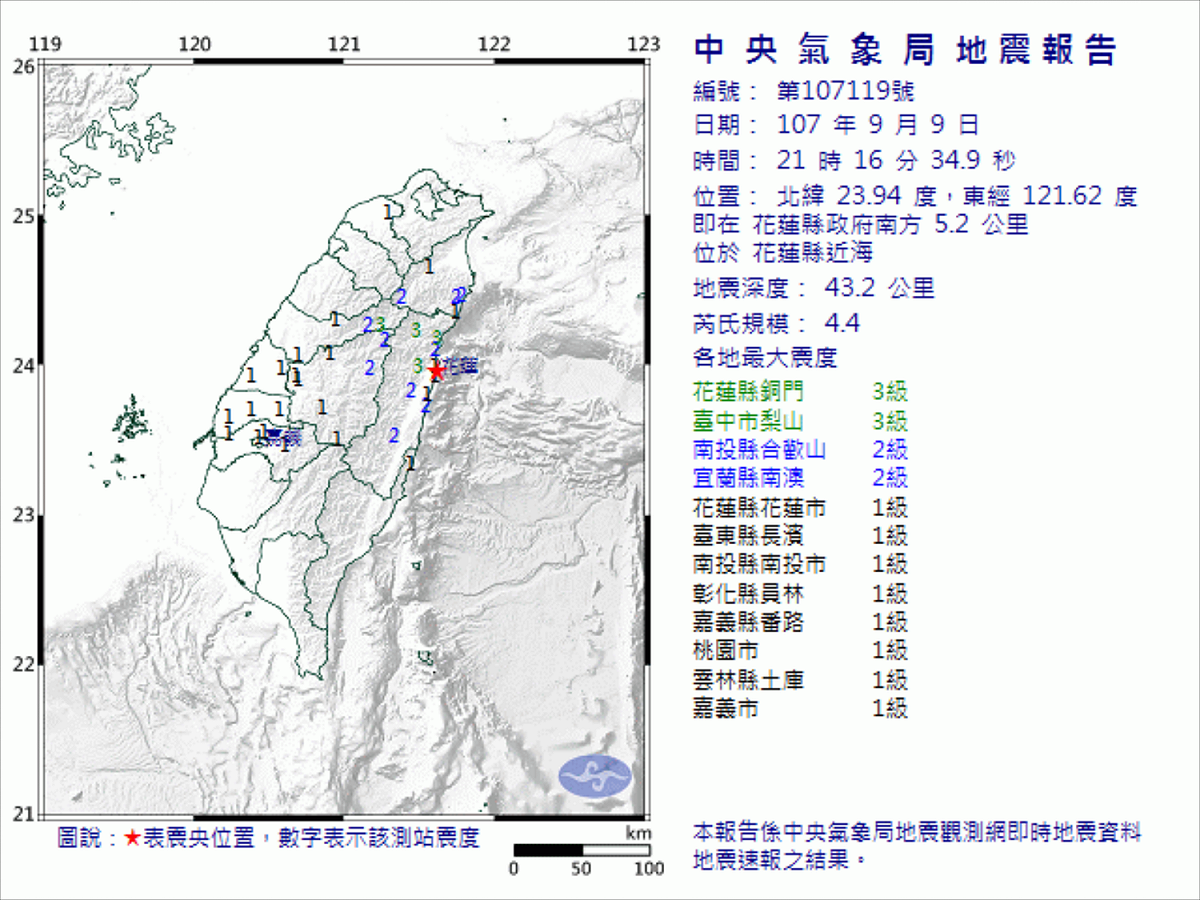The image size is (1200, 900).
Task: Click longitude label 119 on the top axis
Action: click(43, 44)
